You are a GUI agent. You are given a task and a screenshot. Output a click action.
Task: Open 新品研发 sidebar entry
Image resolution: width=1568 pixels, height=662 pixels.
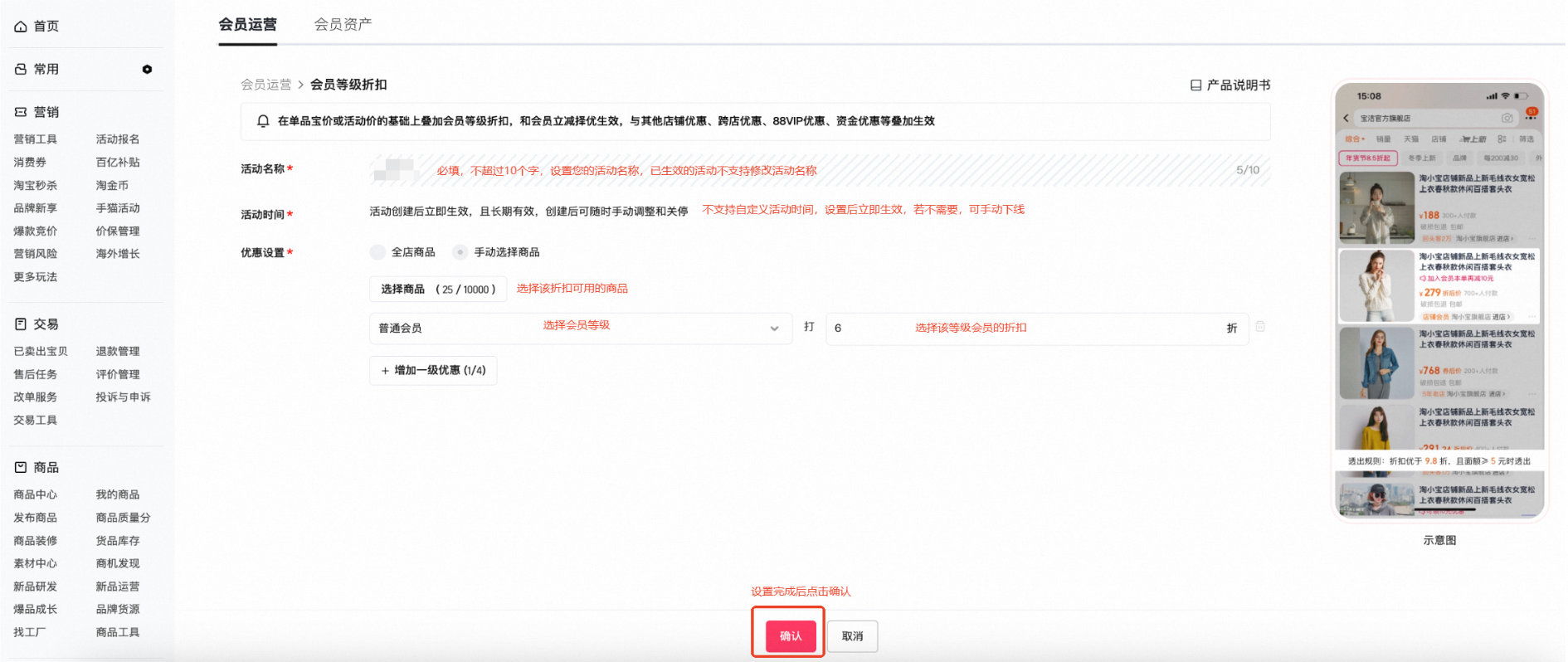[36, 587]
